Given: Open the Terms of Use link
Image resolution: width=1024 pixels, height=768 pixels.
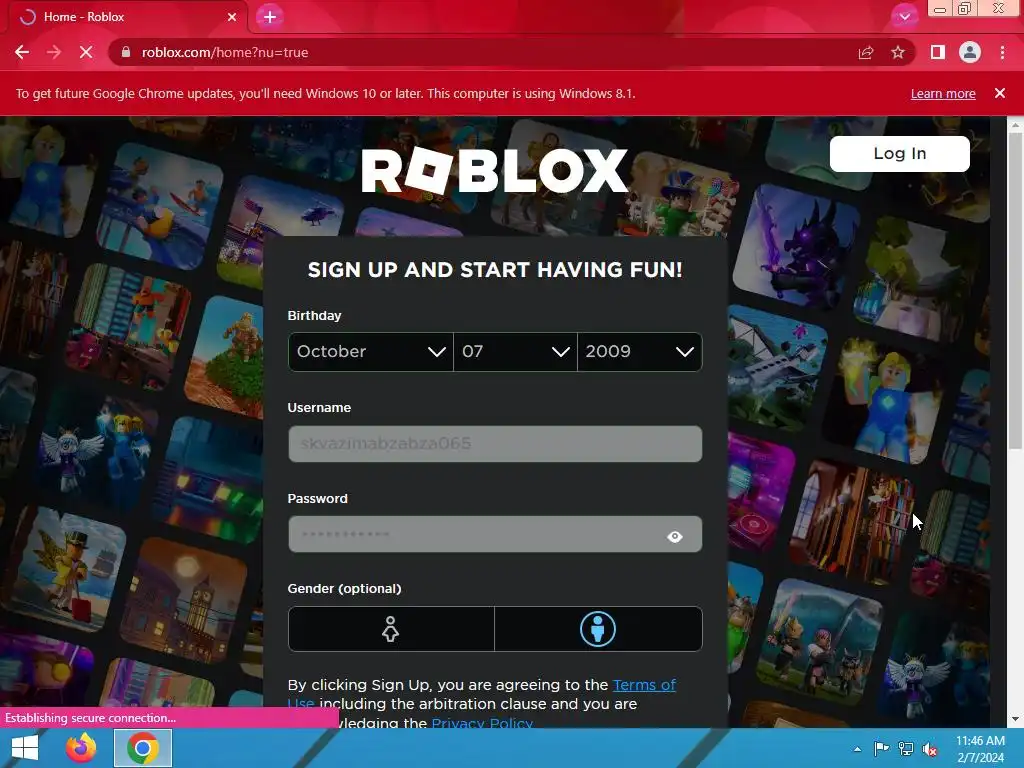Looking at the screenshot, I should tap(644, 685).
